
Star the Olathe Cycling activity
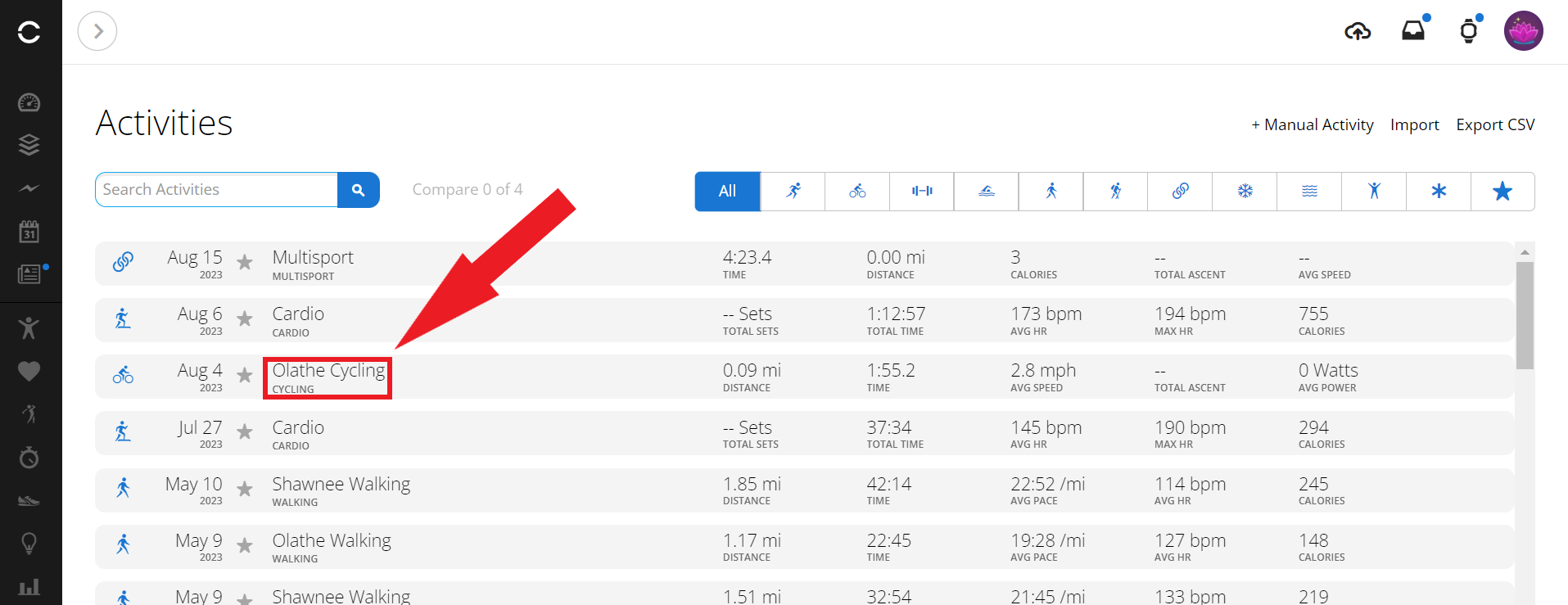pyautogui.click(x=245, y=375)
